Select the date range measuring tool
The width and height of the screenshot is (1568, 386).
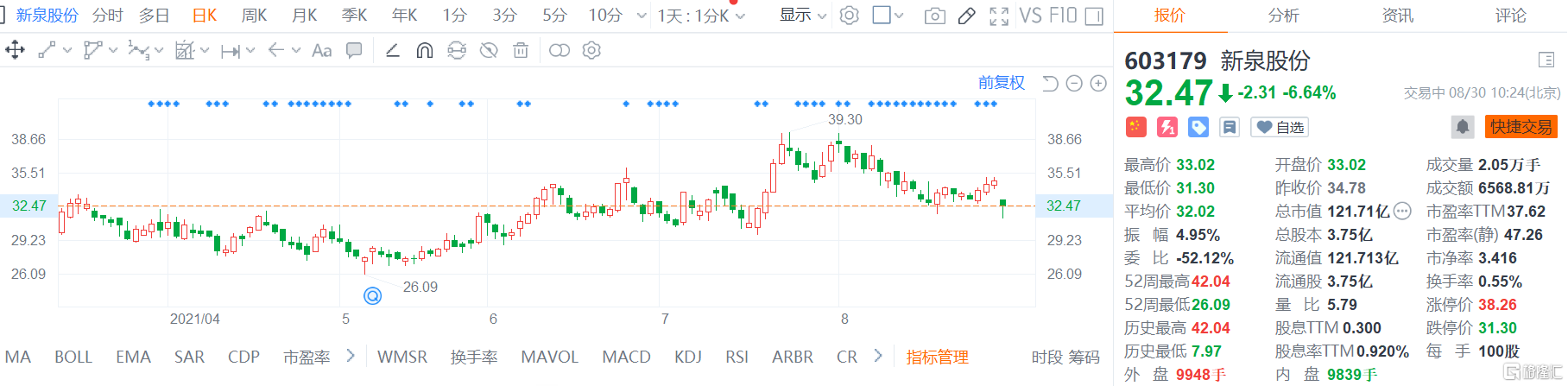[231, 51]
